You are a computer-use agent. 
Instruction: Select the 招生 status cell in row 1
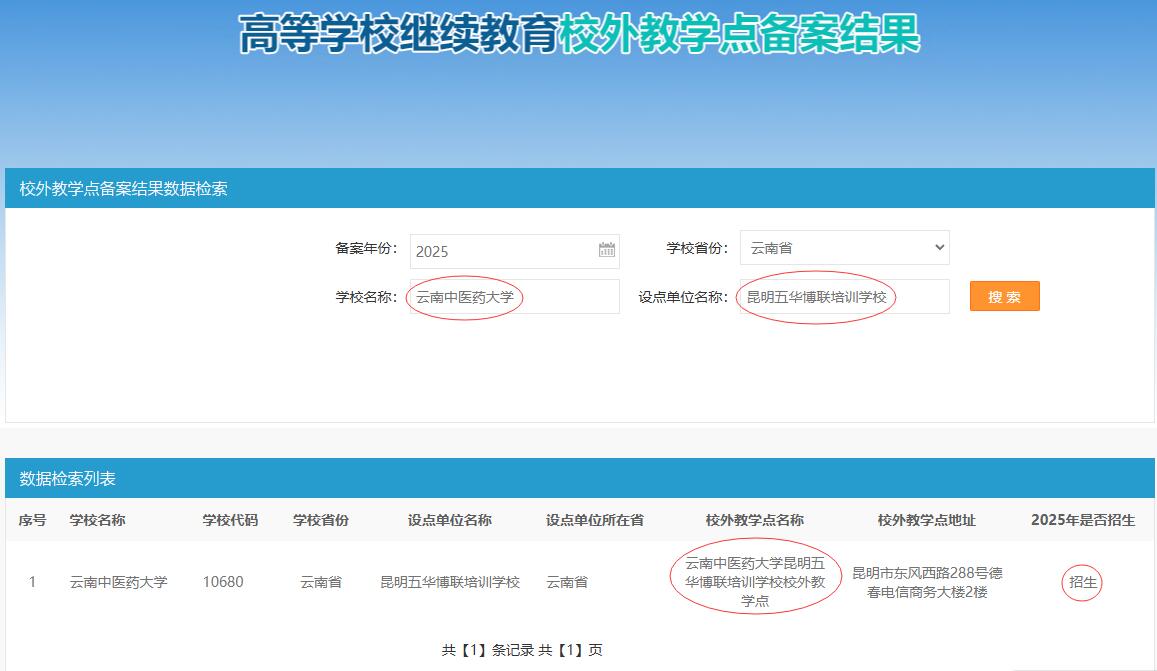[1082, 582]
